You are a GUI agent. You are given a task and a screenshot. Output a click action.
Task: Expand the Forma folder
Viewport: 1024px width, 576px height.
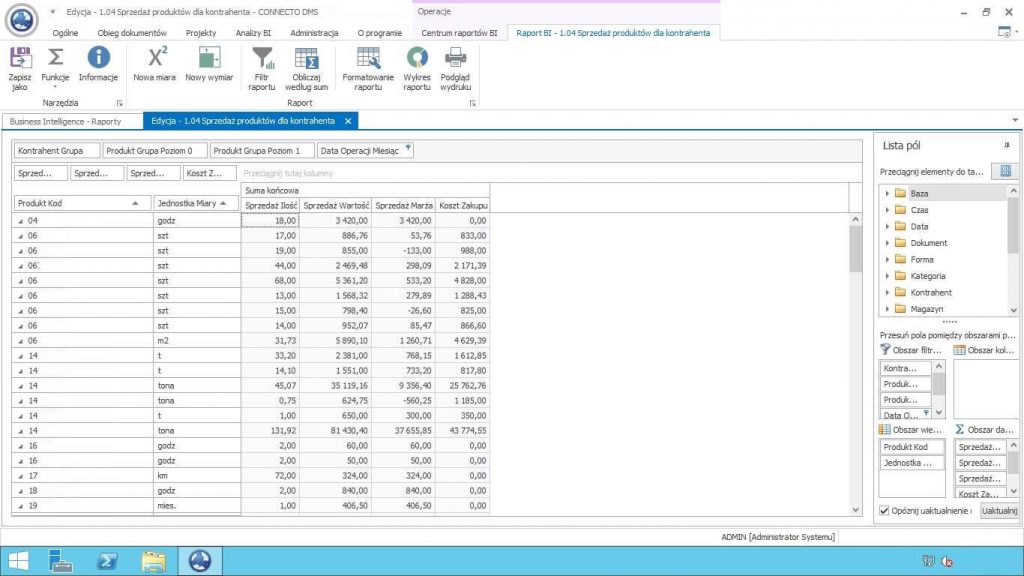point(887,259)
